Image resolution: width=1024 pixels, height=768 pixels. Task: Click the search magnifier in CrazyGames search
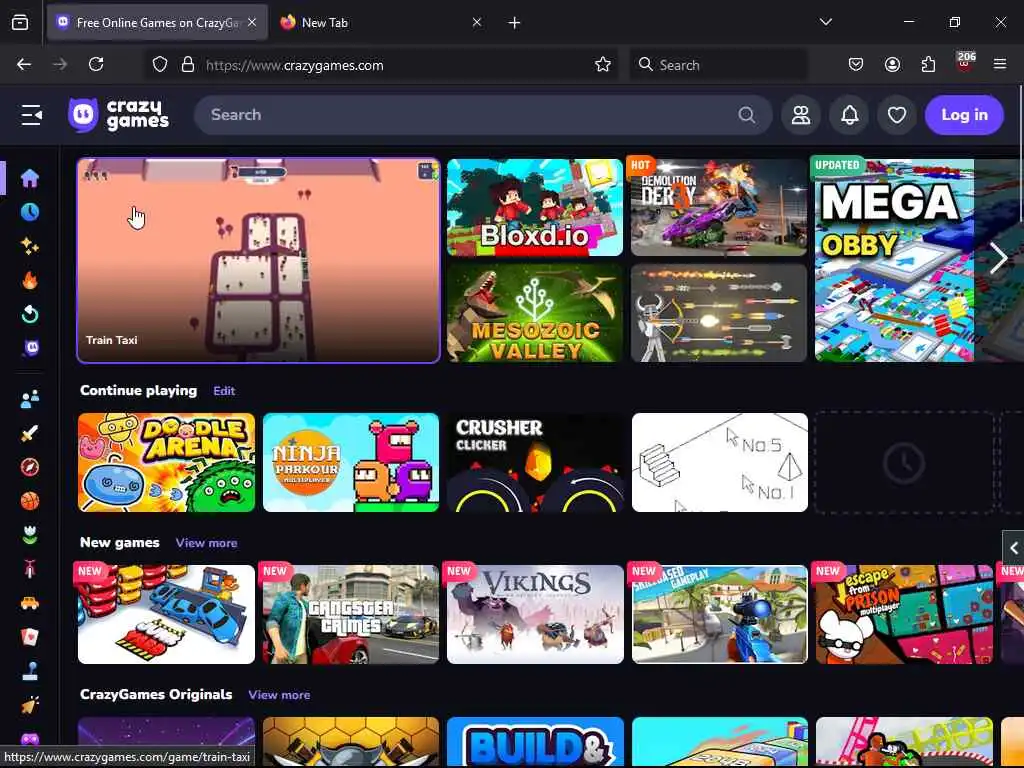(746, 115)
